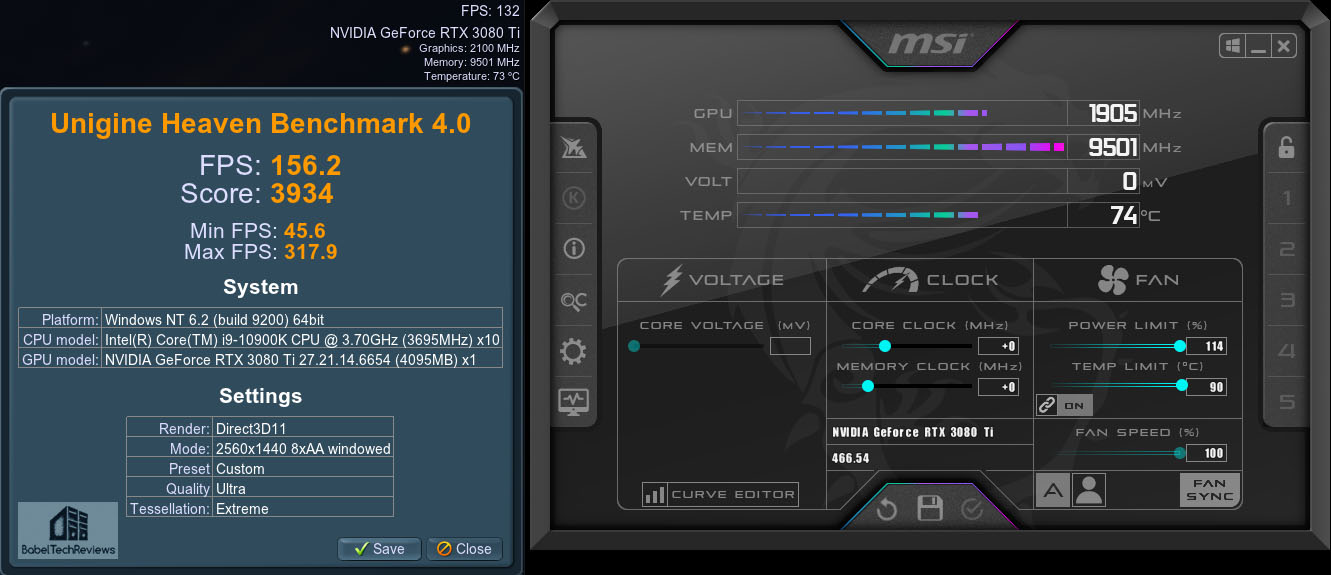Image resolution: width=1331 pixels, height=575 pixels.
Task: Edit the Core Voltage value box
Action: pyautogui.click(x=790, y=346)
